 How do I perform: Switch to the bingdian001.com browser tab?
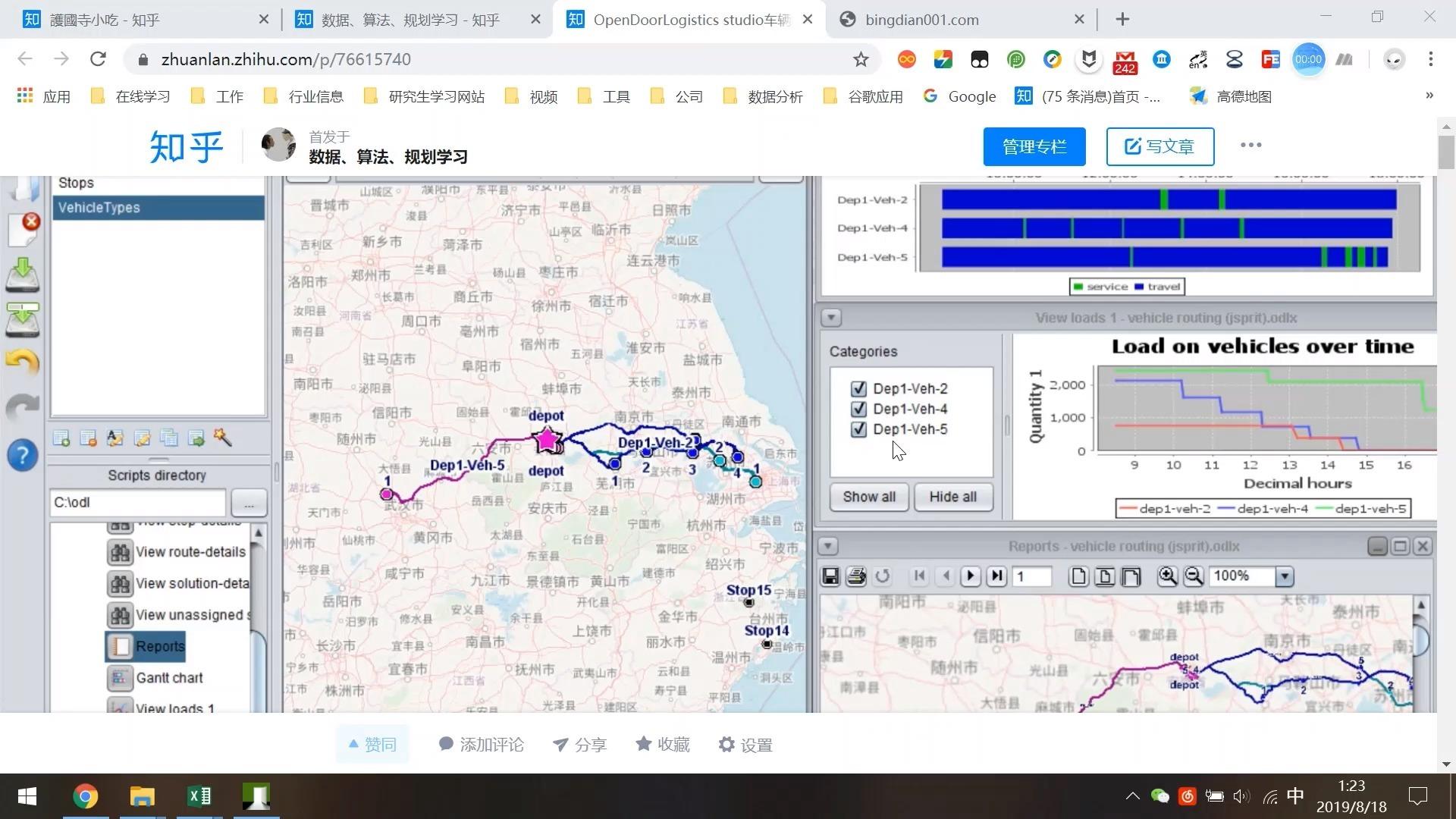pyautogui.click(x=921, y=19)
